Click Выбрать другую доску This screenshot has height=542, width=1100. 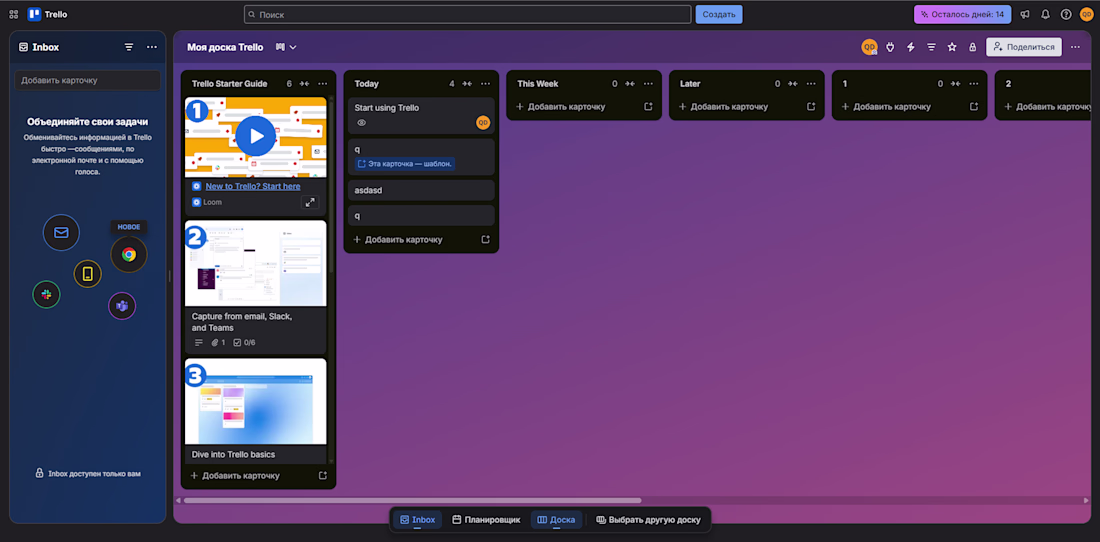[648, 520]
